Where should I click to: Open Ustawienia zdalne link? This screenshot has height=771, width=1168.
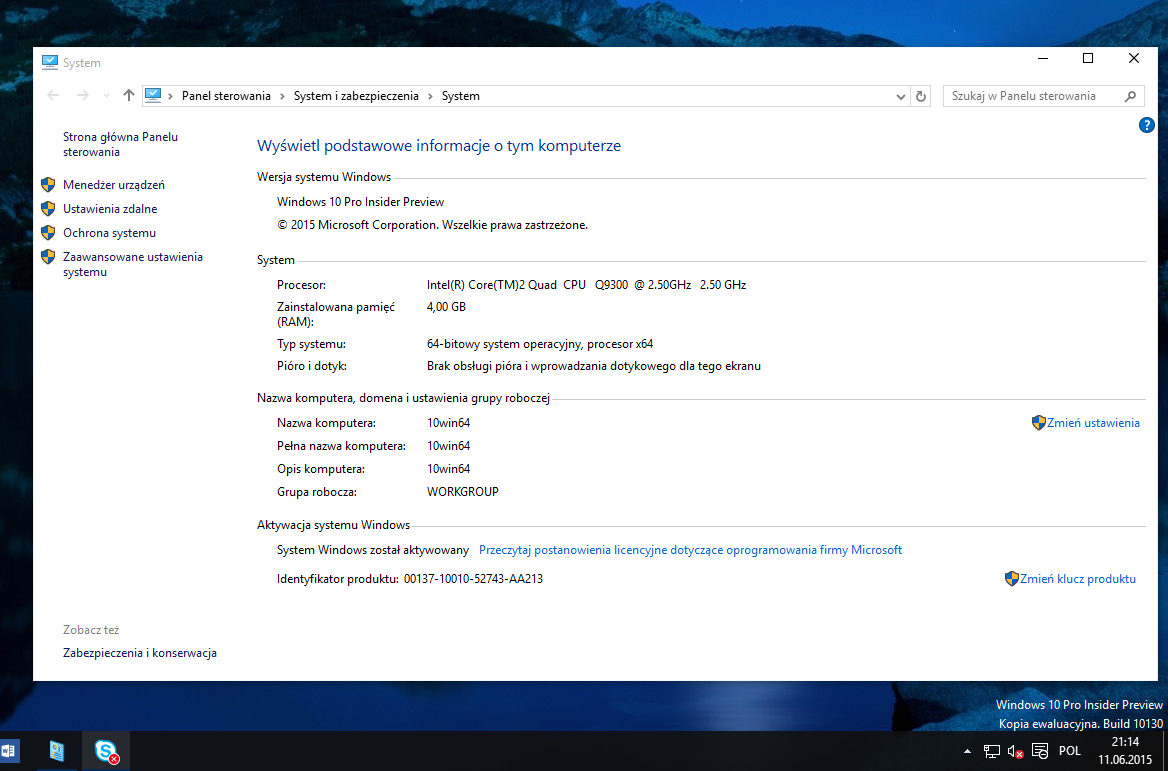(x=110, y=209)
